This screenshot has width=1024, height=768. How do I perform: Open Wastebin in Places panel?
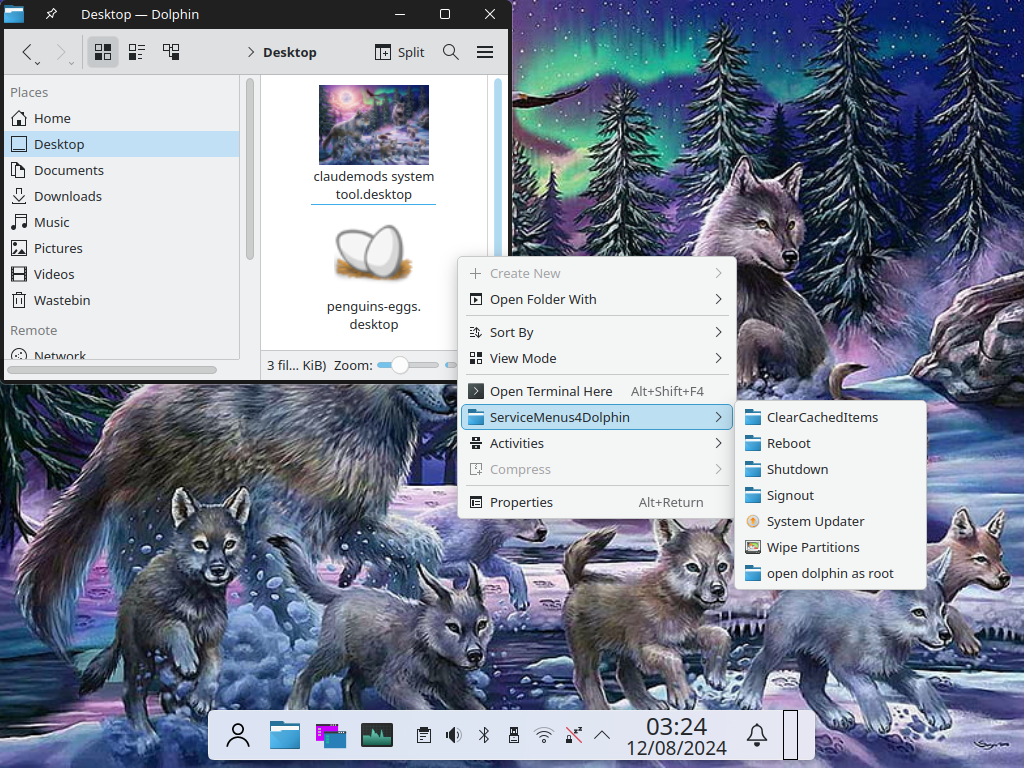click(122, 300)
